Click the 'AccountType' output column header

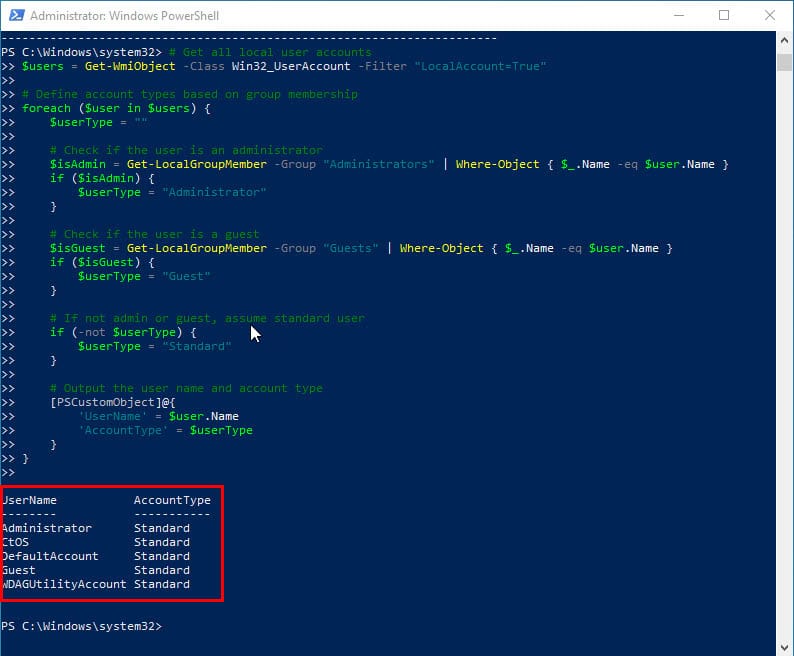[x=172, y=500]
